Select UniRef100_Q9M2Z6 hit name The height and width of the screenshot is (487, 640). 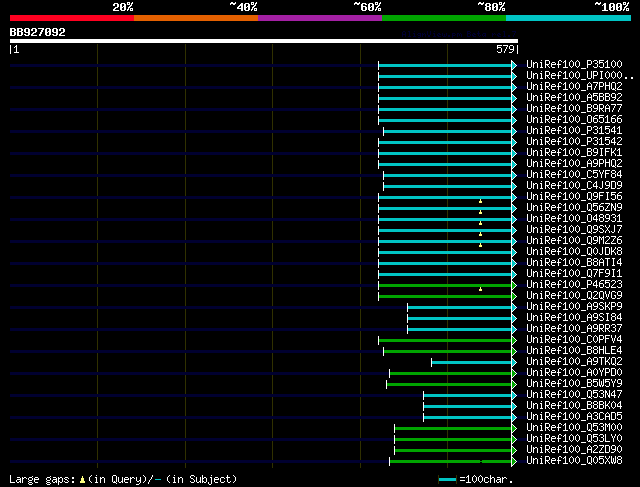tap(574, 241)
